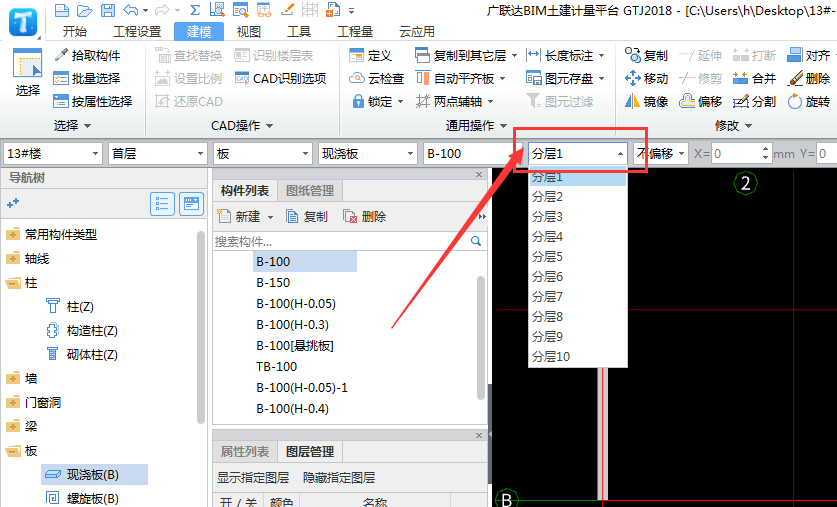Select the 选择 tool

28,73
